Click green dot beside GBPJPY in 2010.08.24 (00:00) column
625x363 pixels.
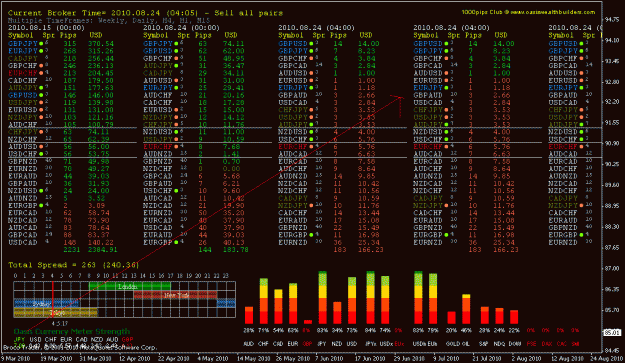176,43
